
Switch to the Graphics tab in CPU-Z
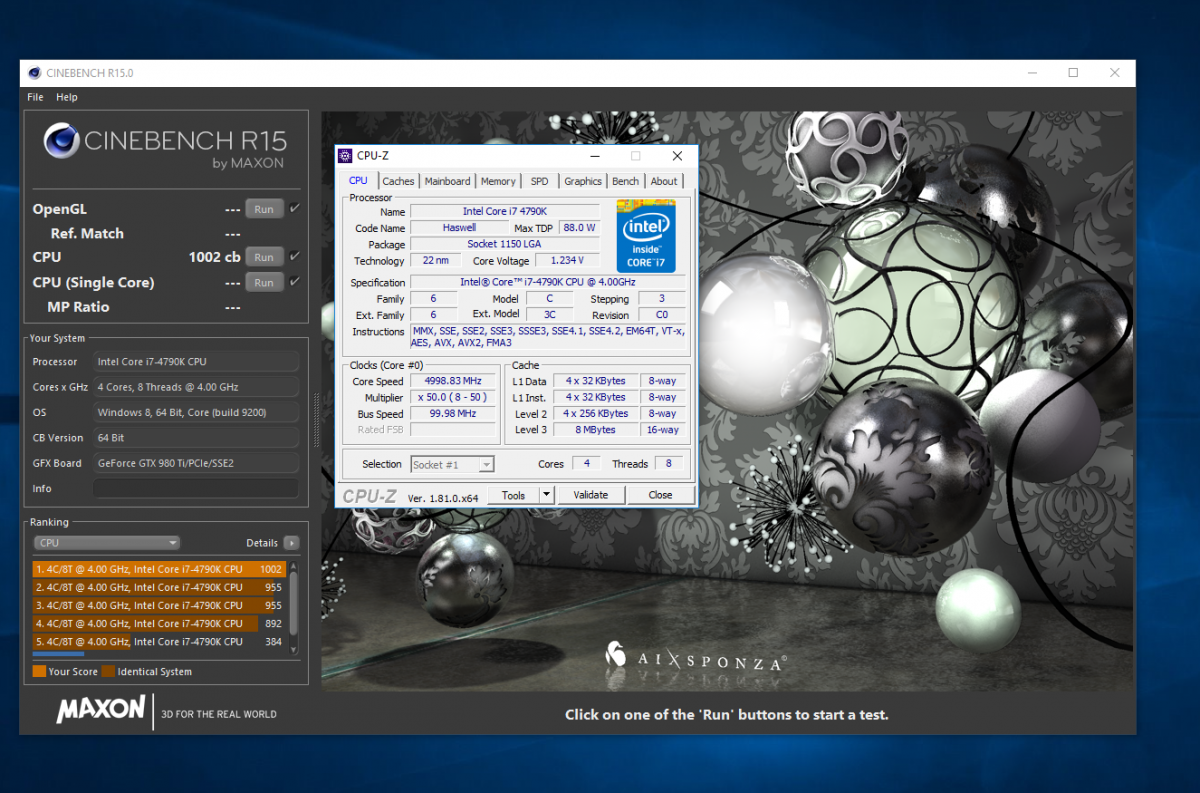(x=583, y=181)
